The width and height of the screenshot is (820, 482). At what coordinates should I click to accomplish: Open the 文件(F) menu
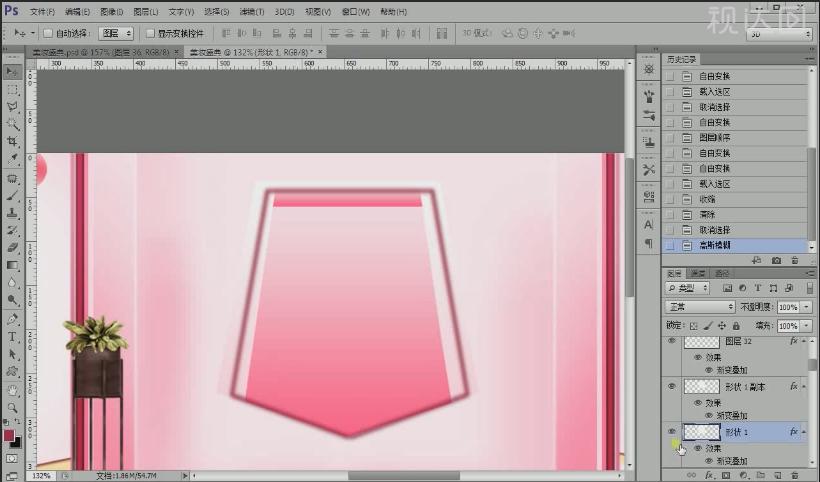click(42, 12)
